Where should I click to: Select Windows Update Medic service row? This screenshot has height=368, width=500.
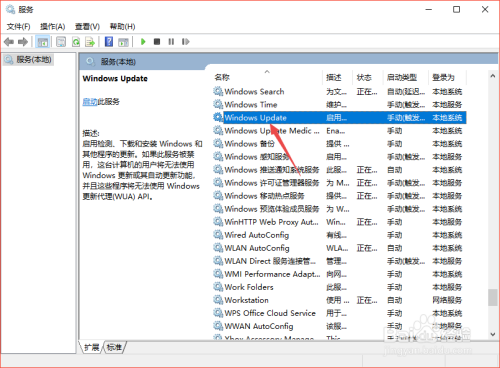(x=339, y=130)
